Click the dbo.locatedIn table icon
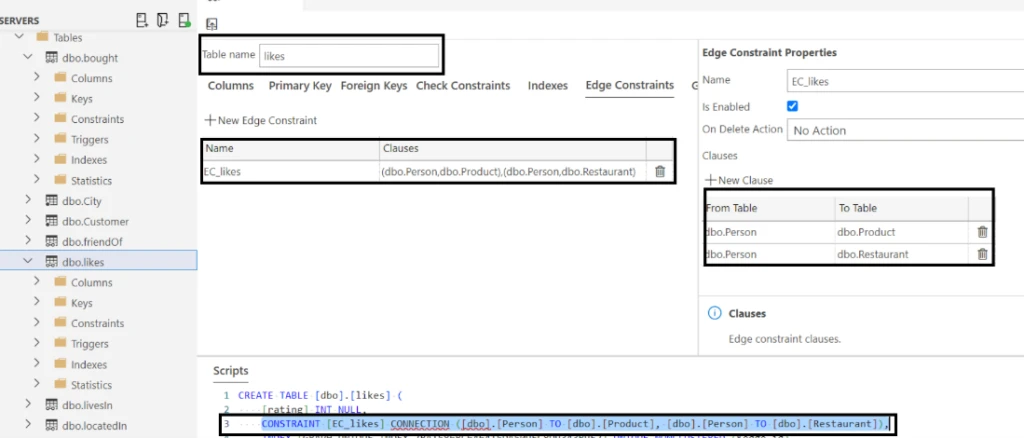1024x438 pixels. pyautogui.click(x=52, y=425)
